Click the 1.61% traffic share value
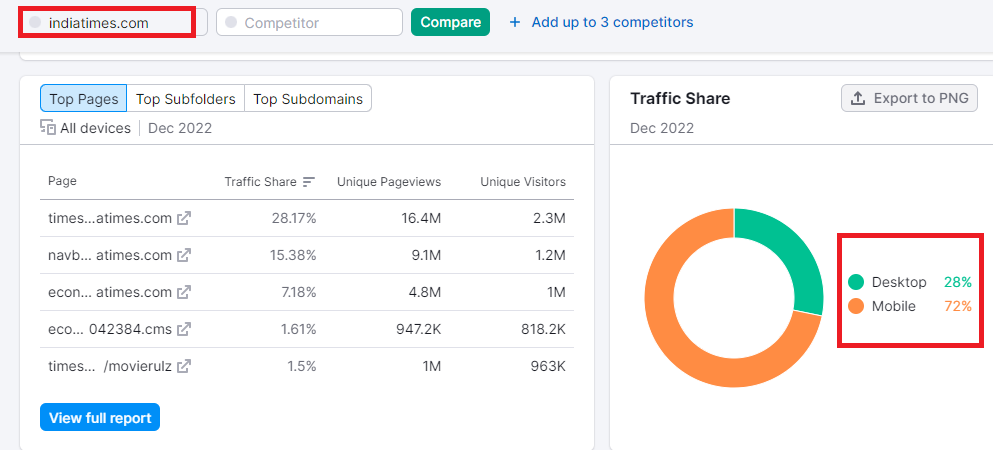The width and height of the screenshot is (993, 450). click(x=297, y=329)
